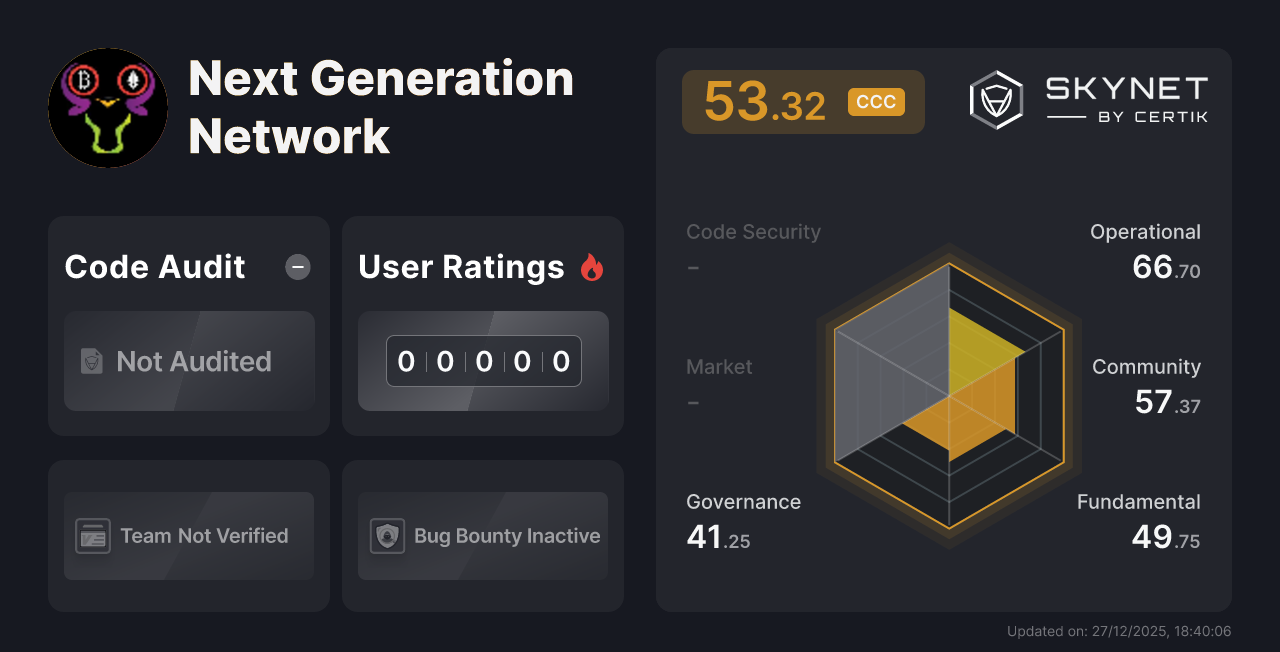Image resolution: width=1280 pixels, height=652 pixels.
Task: Switch to the Operational metric view
Action: (x=1145, y=231)
